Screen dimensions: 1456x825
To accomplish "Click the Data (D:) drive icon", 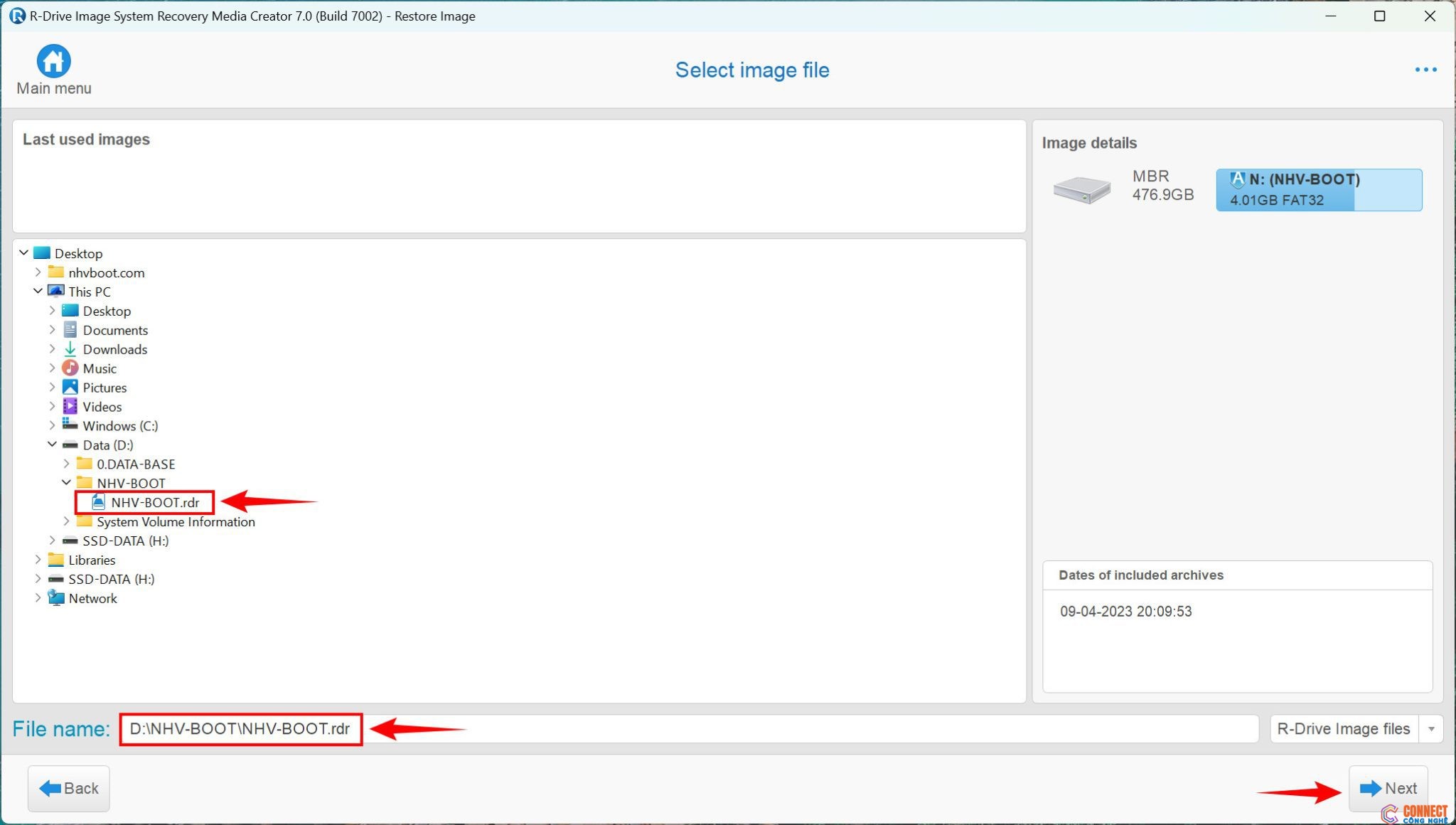I will (x=70, y=445).
